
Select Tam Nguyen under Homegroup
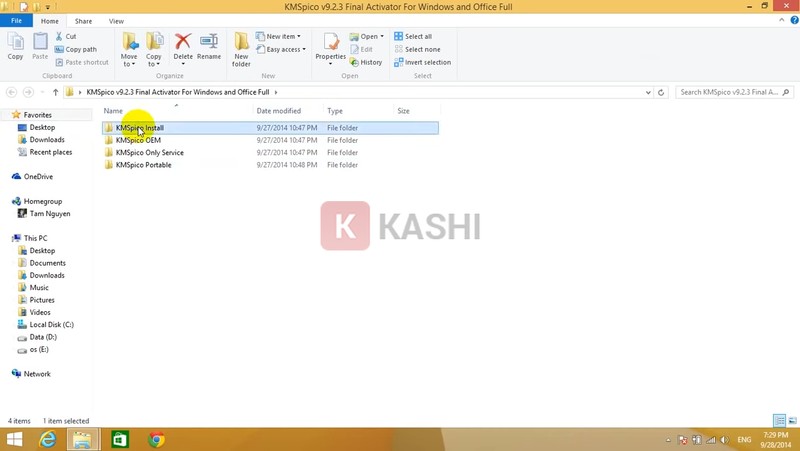[49, 214]
